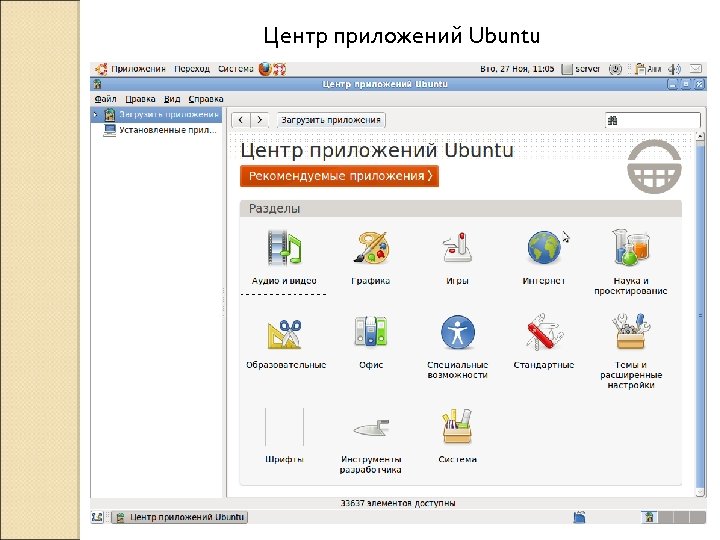Click the Ubuntu logo in top panel
This screenshot has width=720, height=540.
[101, 69]
